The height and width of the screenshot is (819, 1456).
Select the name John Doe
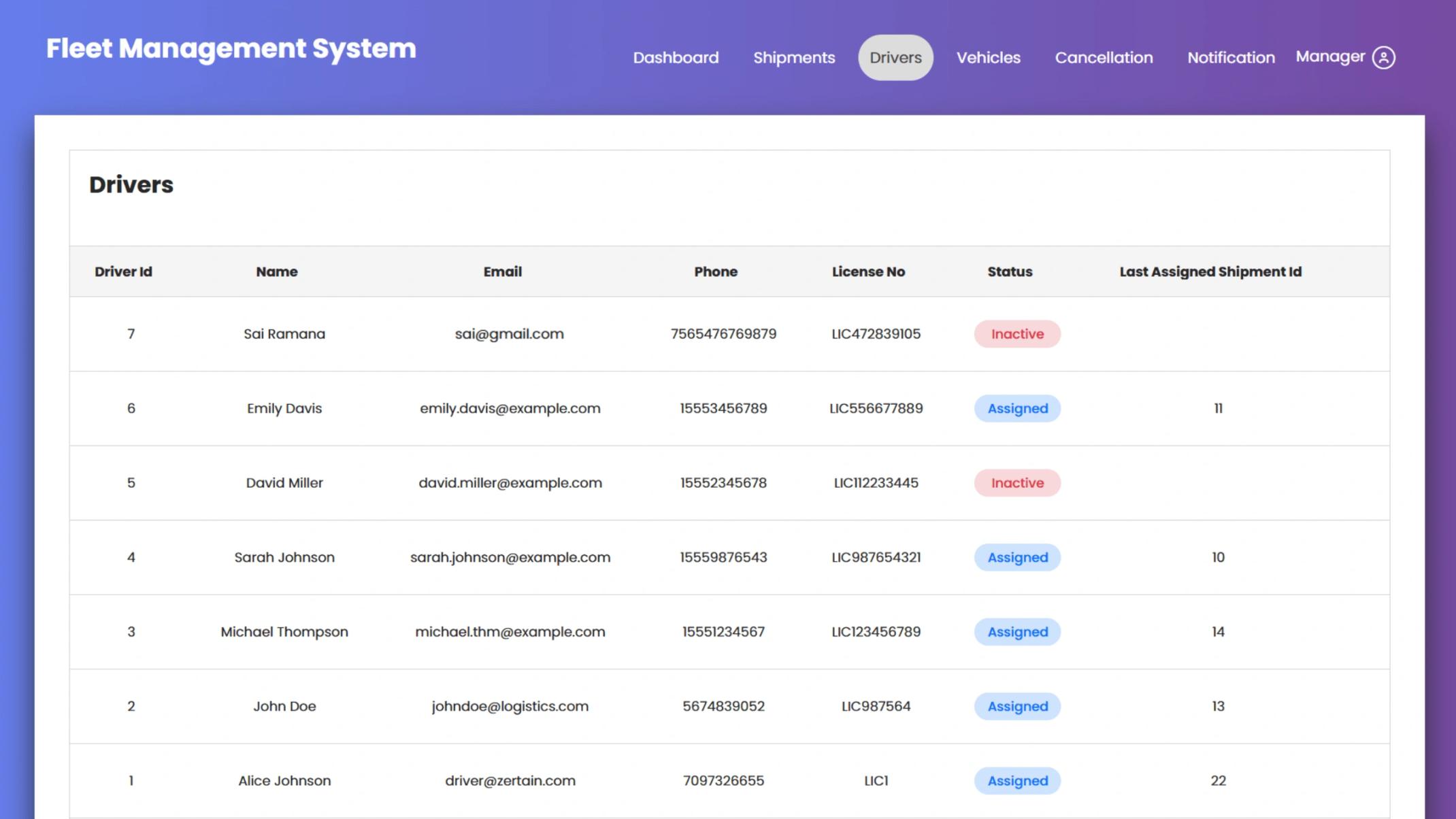point(284,706)
